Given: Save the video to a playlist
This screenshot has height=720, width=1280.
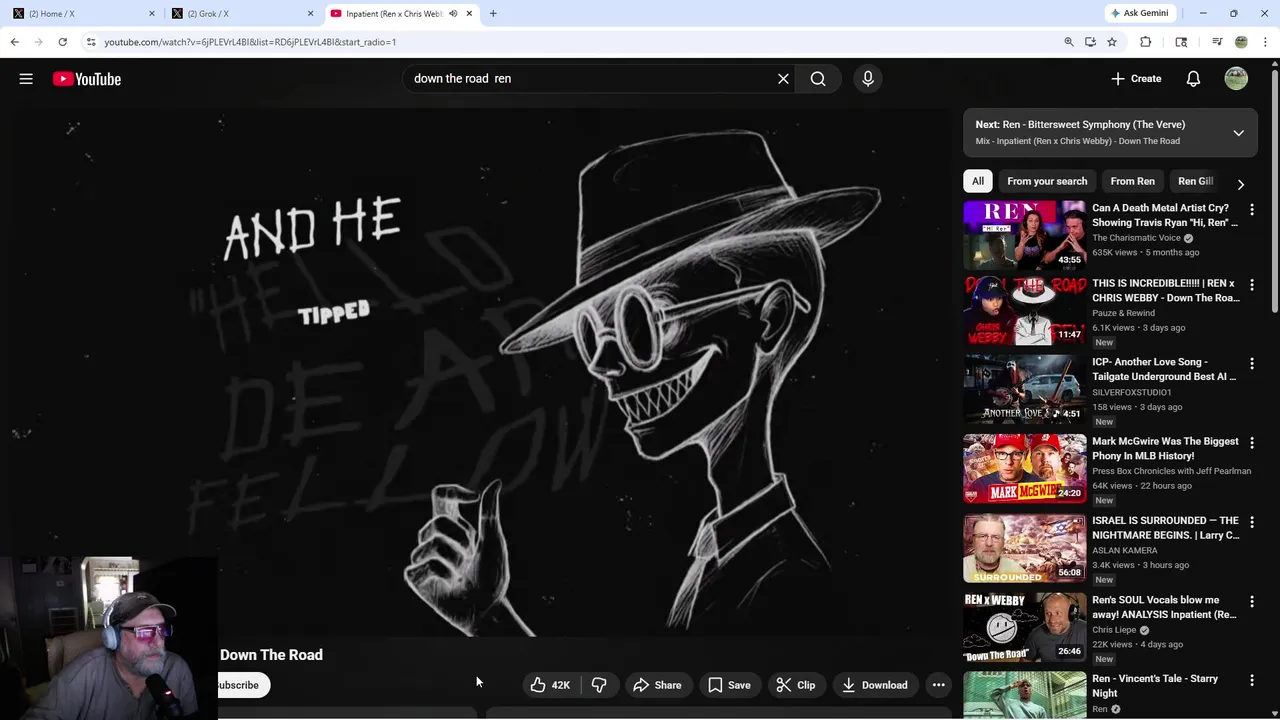Looking at the screenshot, I should click(x=729, y=685).
